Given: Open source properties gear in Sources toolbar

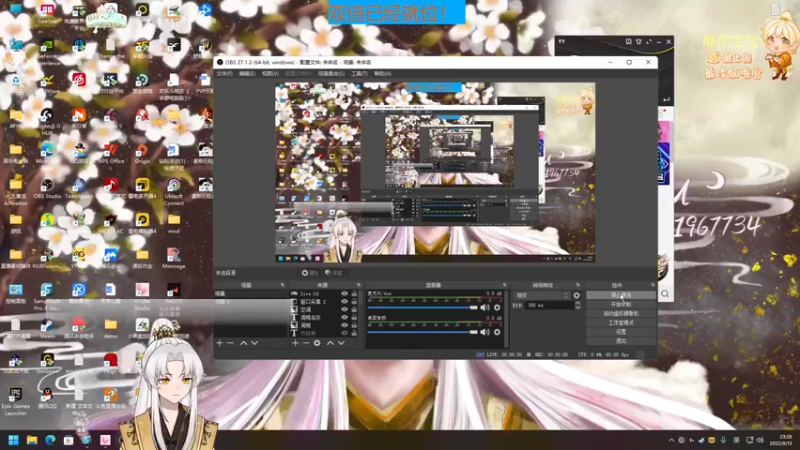Looking at the screenshot, I should [x=317, y=343].
